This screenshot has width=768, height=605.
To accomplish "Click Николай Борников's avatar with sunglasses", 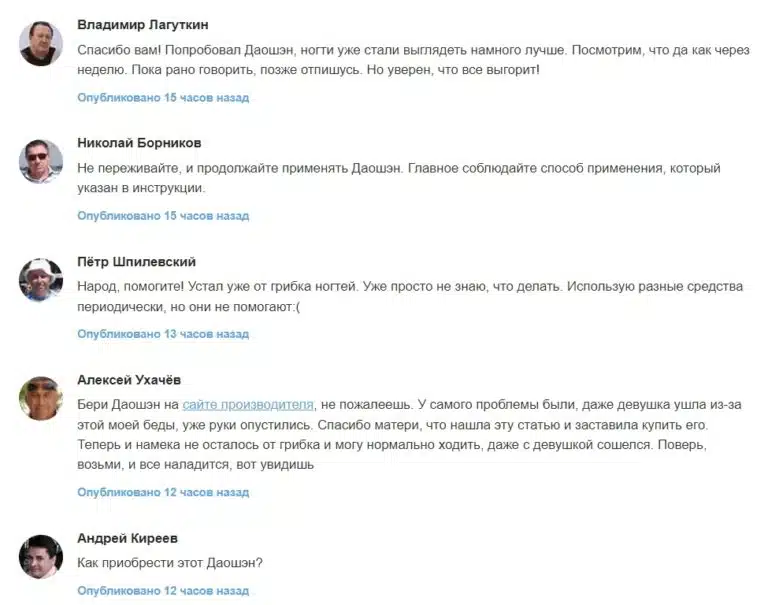I will 41,162.
